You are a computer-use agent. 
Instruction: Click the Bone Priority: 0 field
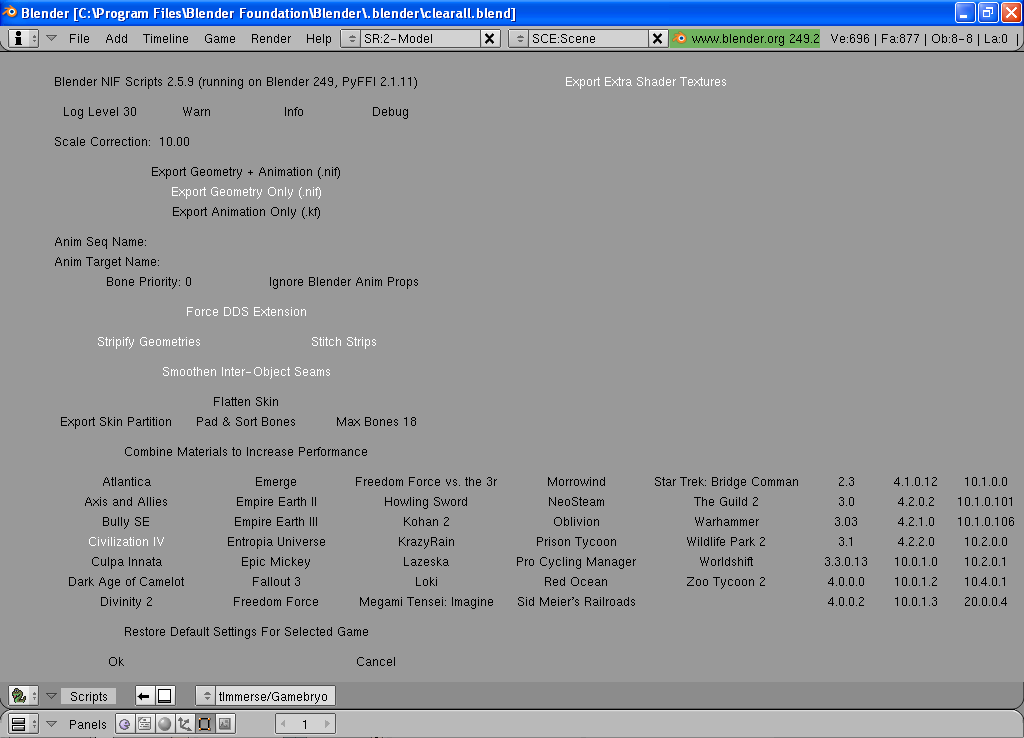click(x=149, y=281)
